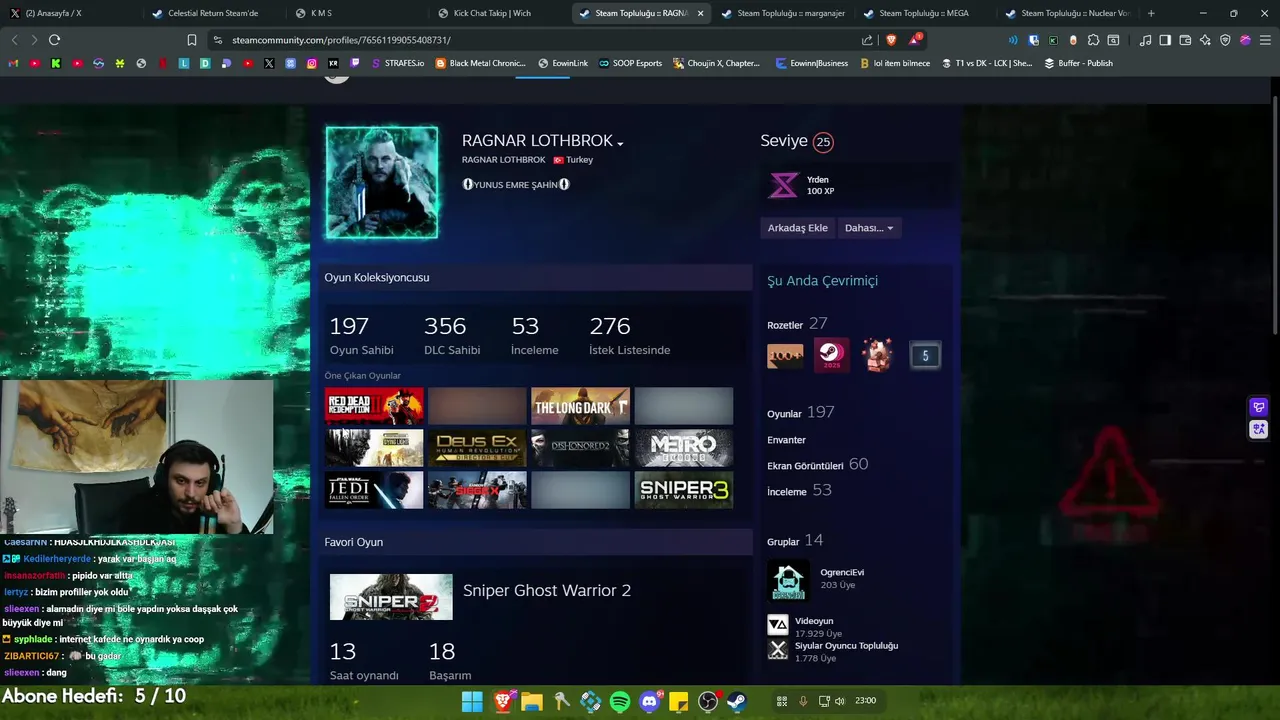Viewport: 1280px width, 720px height.
Task: Open Black Metal Chronic bookmark
Action: 480,63
